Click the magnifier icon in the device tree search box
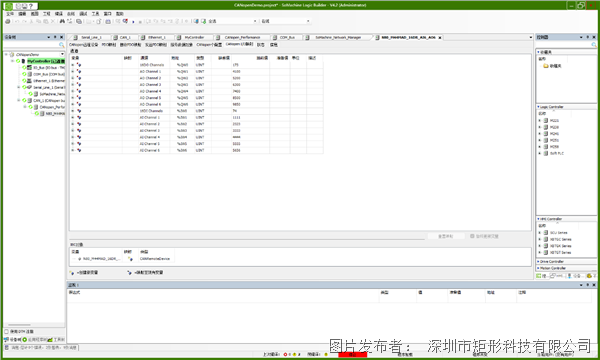 61,45
